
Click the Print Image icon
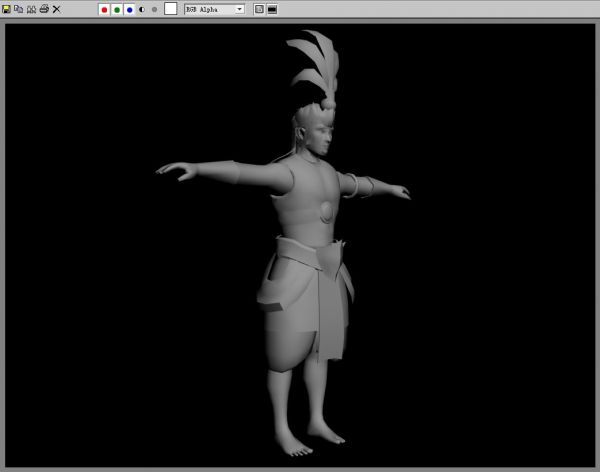click(x=43, y=8)
